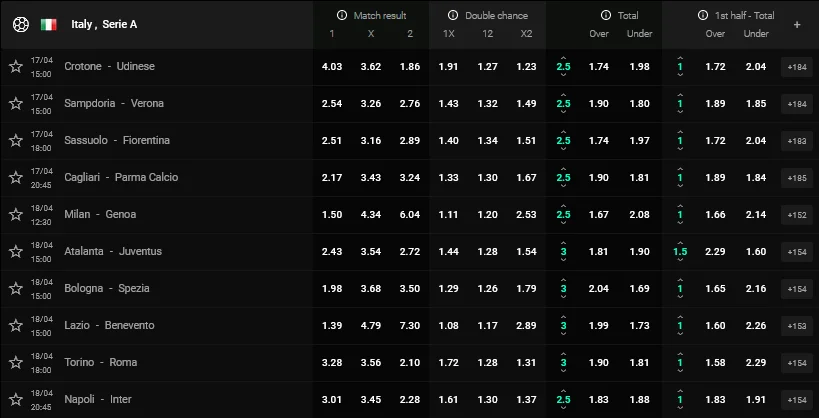Open total line 2.5 selector for Sampdoria - Verona
Image resolution: width=819 pixels, height=418 pixels.
pyautogui.click(x=563, y=103)
